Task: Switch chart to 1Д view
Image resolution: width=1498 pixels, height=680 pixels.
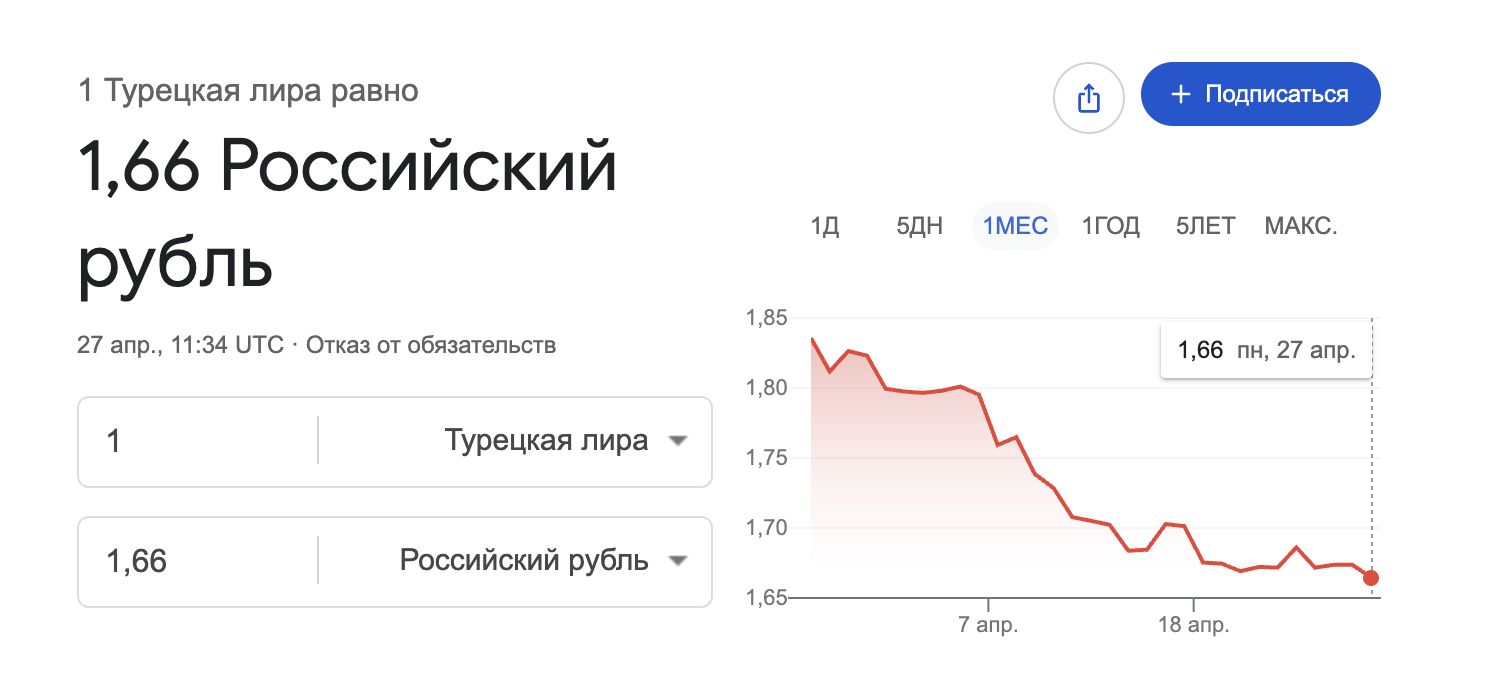Action: pyautogui.click(x=826, y=226)
